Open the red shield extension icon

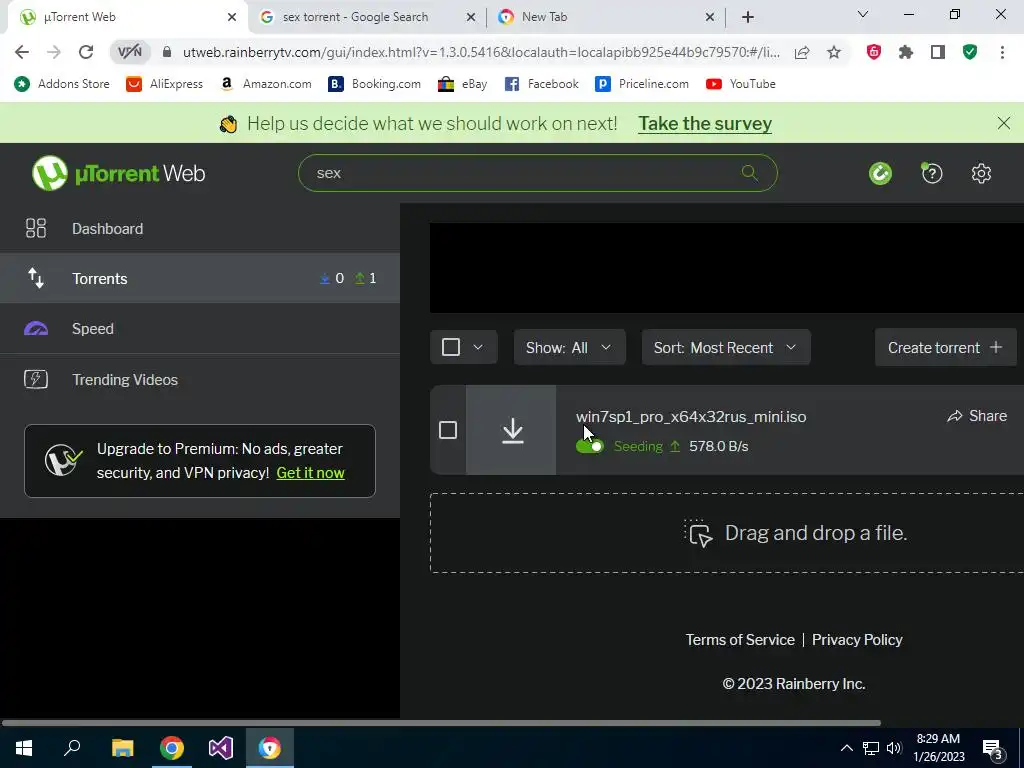(x=874, y=52)
